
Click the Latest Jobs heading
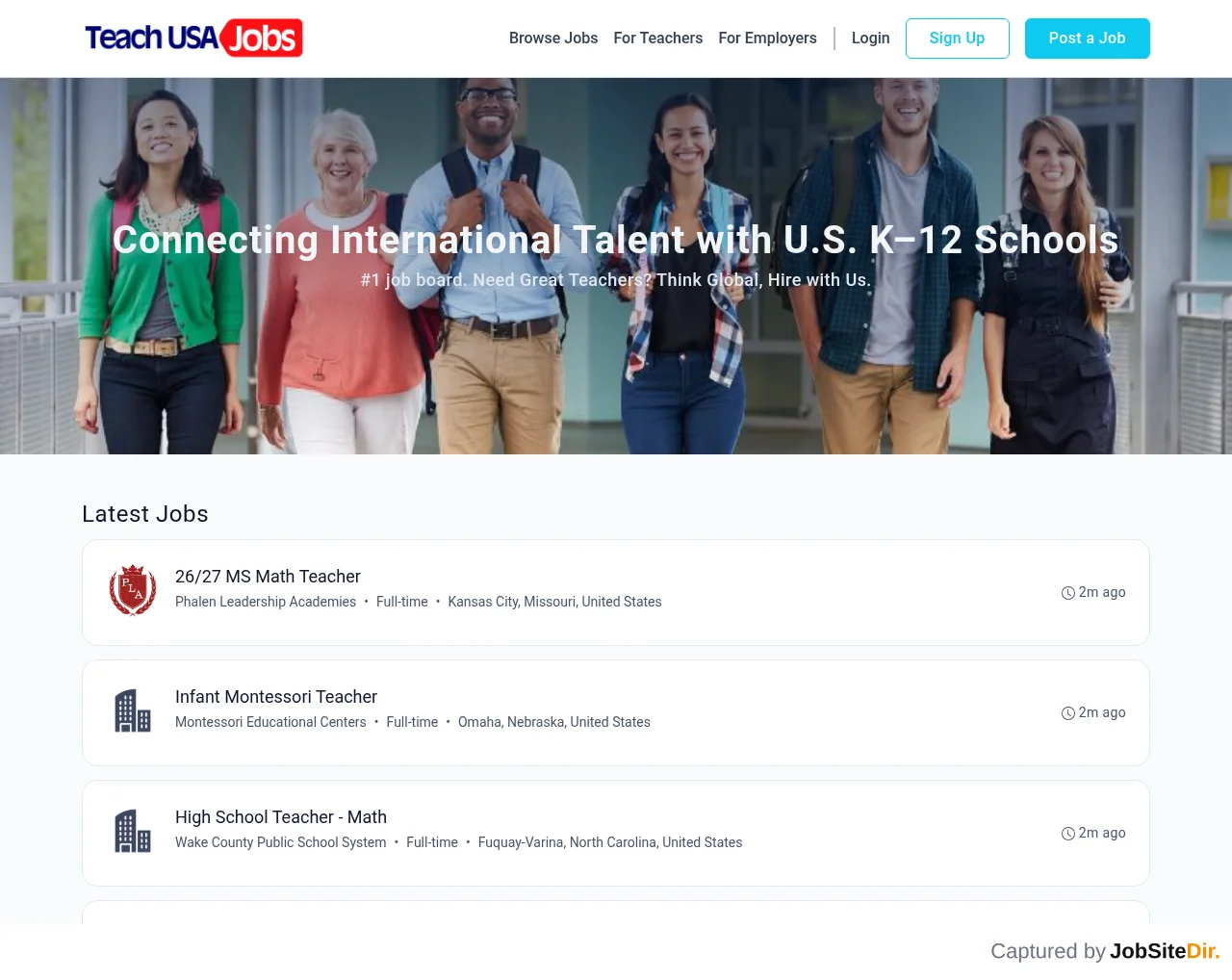tap(145, 514)
